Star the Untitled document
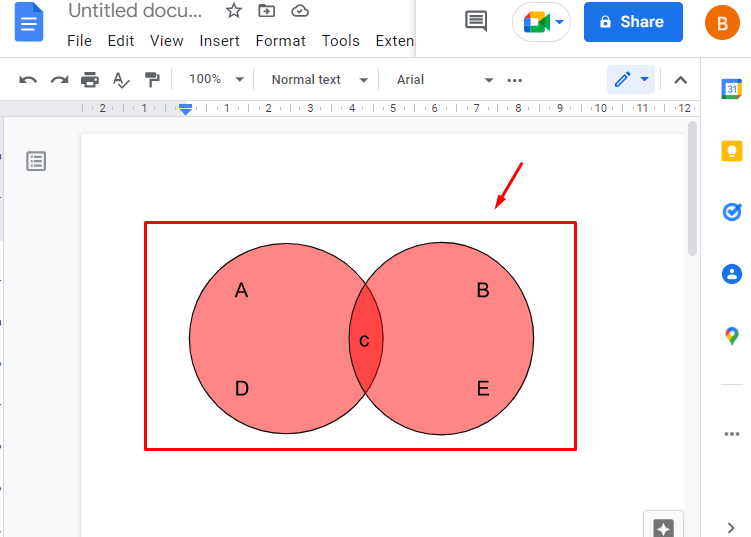 point(234,11)
